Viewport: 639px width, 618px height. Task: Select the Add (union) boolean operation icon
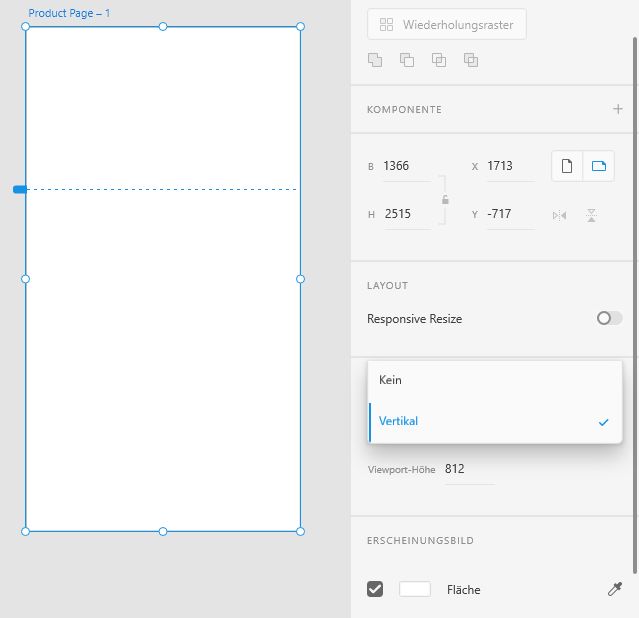375,60
